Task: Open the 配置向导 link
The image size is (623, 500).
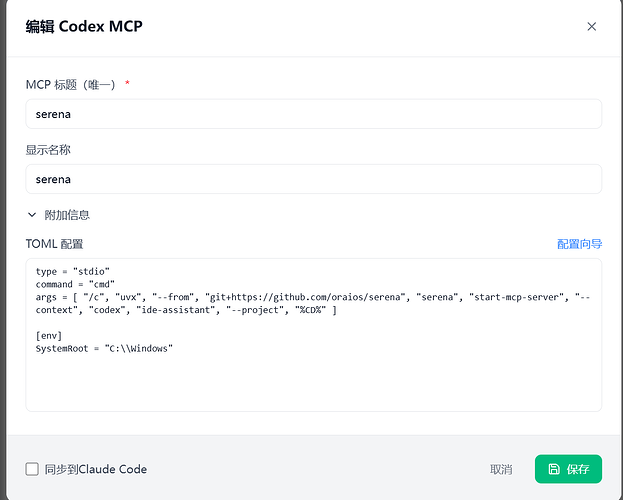Action: (579, 244)
